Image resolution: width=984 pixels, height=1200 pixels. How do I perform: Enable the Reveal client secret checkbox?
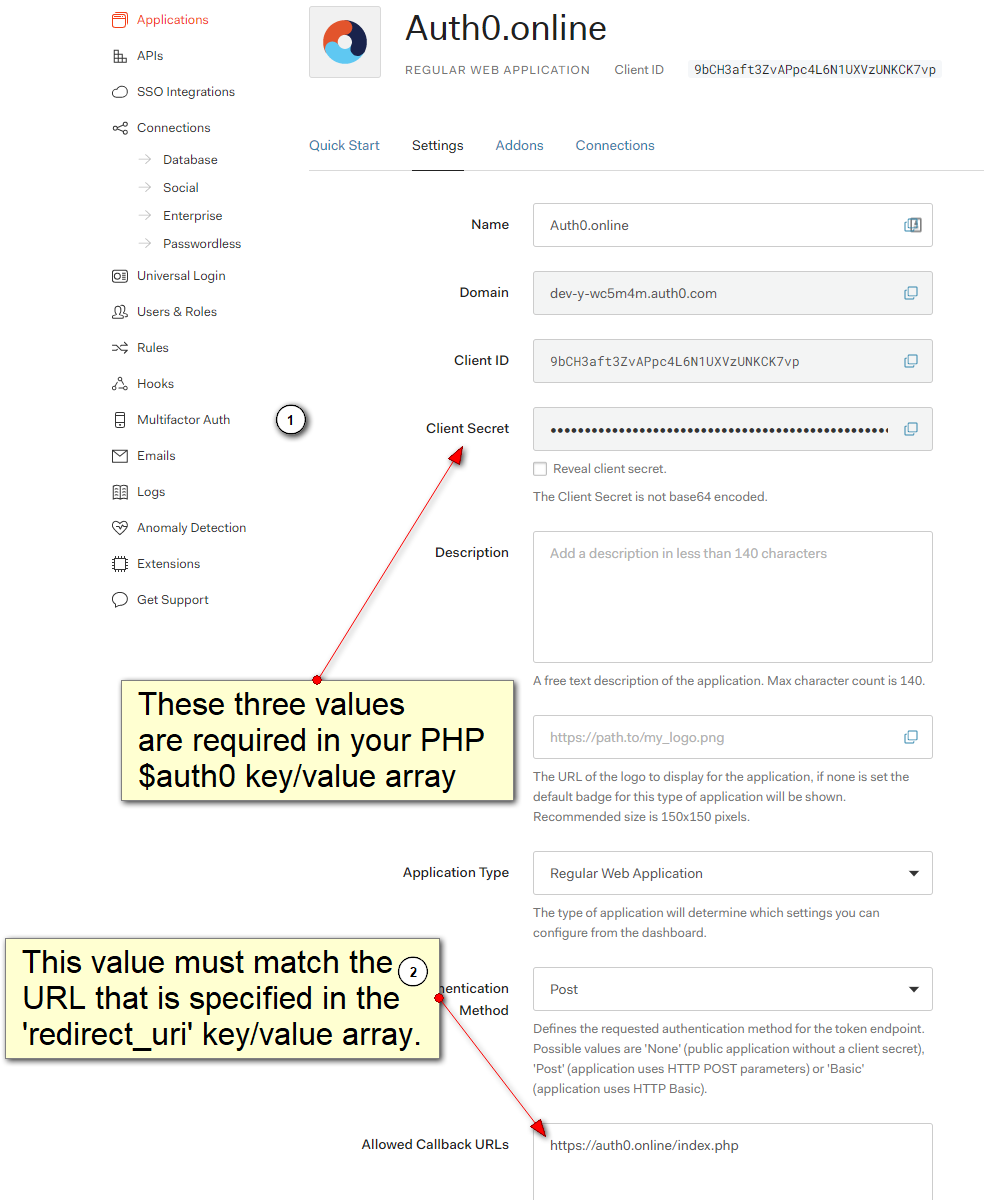pyautogui.click(x=540, y=468)
